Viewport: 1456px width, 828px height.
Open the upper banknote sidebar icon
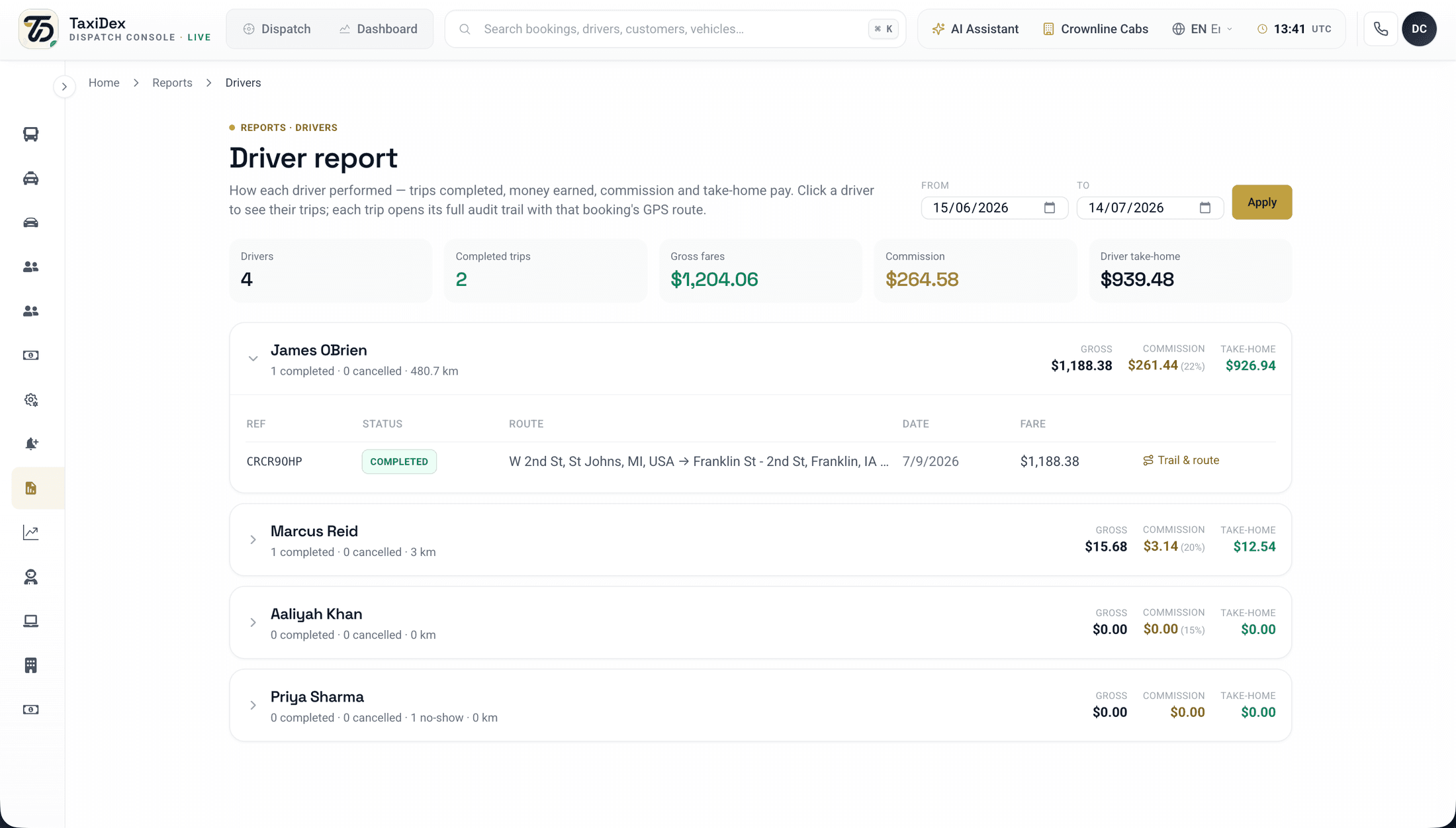(x=30, y=355)
